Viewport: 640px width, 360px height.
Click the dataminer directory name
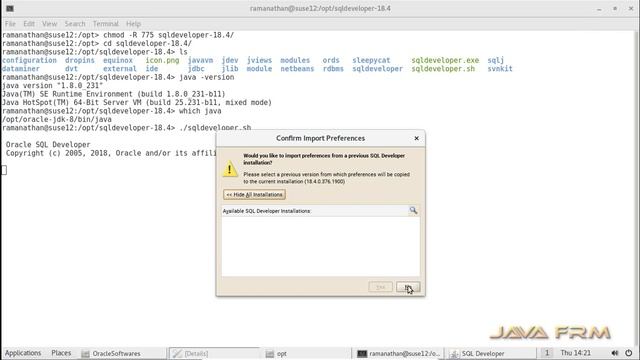click(x=21, y=69)
